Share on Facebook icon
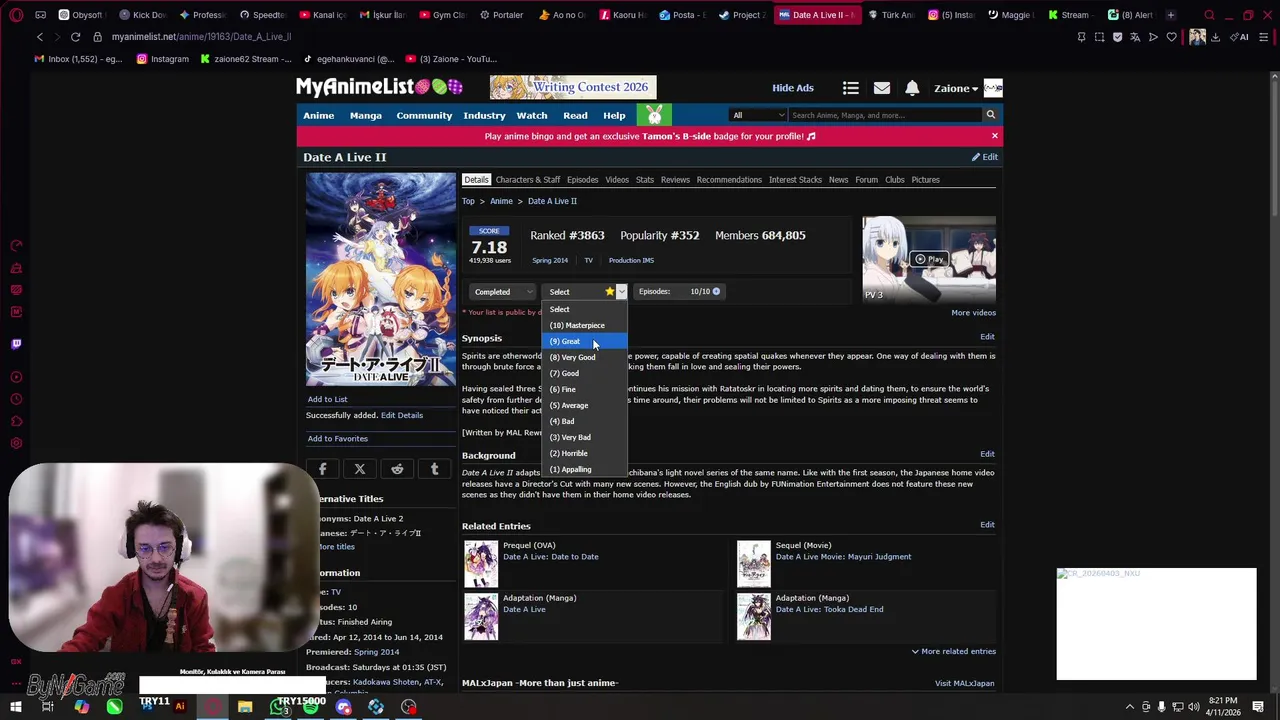Image resolution: width=1280 pixels, height=720 pixels. pos(323,468)
